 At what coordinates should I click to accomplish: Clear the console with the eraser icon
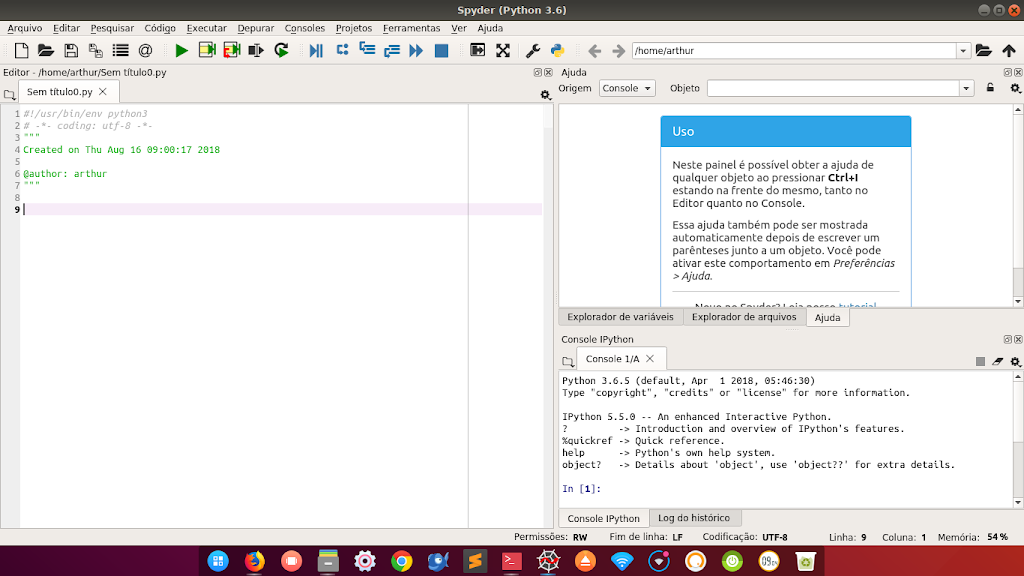tap(997, 361)
